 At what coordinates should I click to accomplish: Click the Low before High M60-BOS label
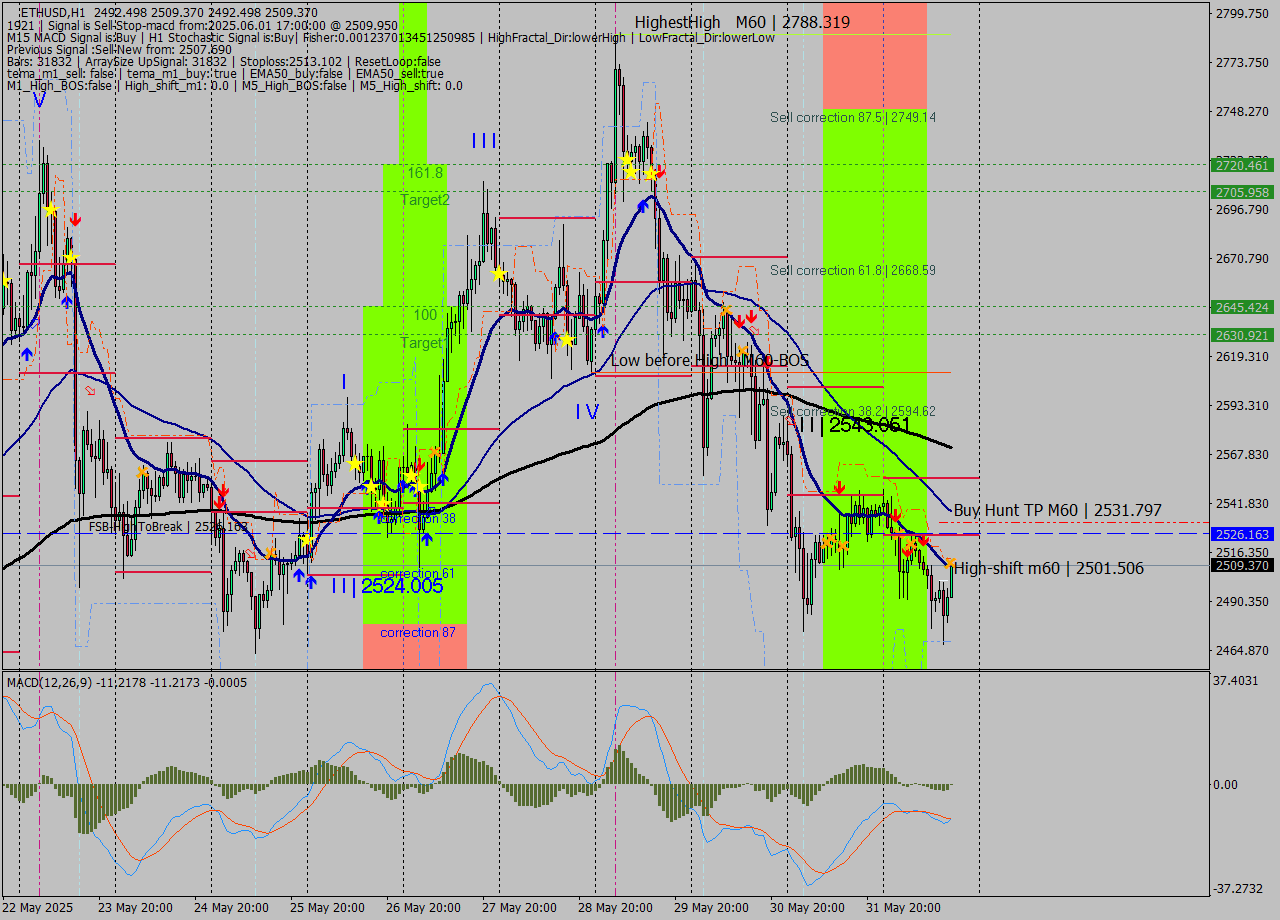(709, 360)
